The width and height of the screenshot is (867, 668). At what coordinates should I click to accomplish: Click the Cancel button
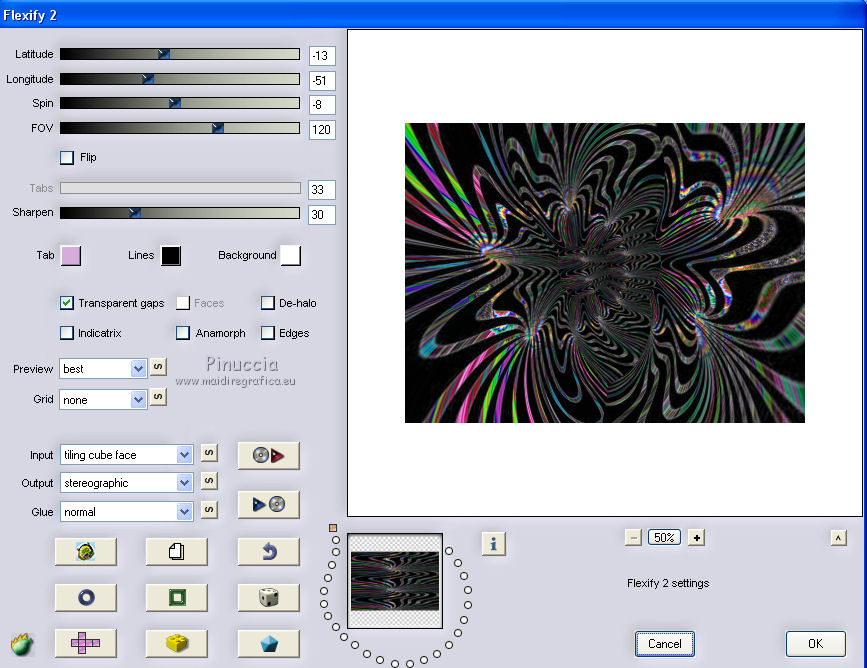[665, 644]
